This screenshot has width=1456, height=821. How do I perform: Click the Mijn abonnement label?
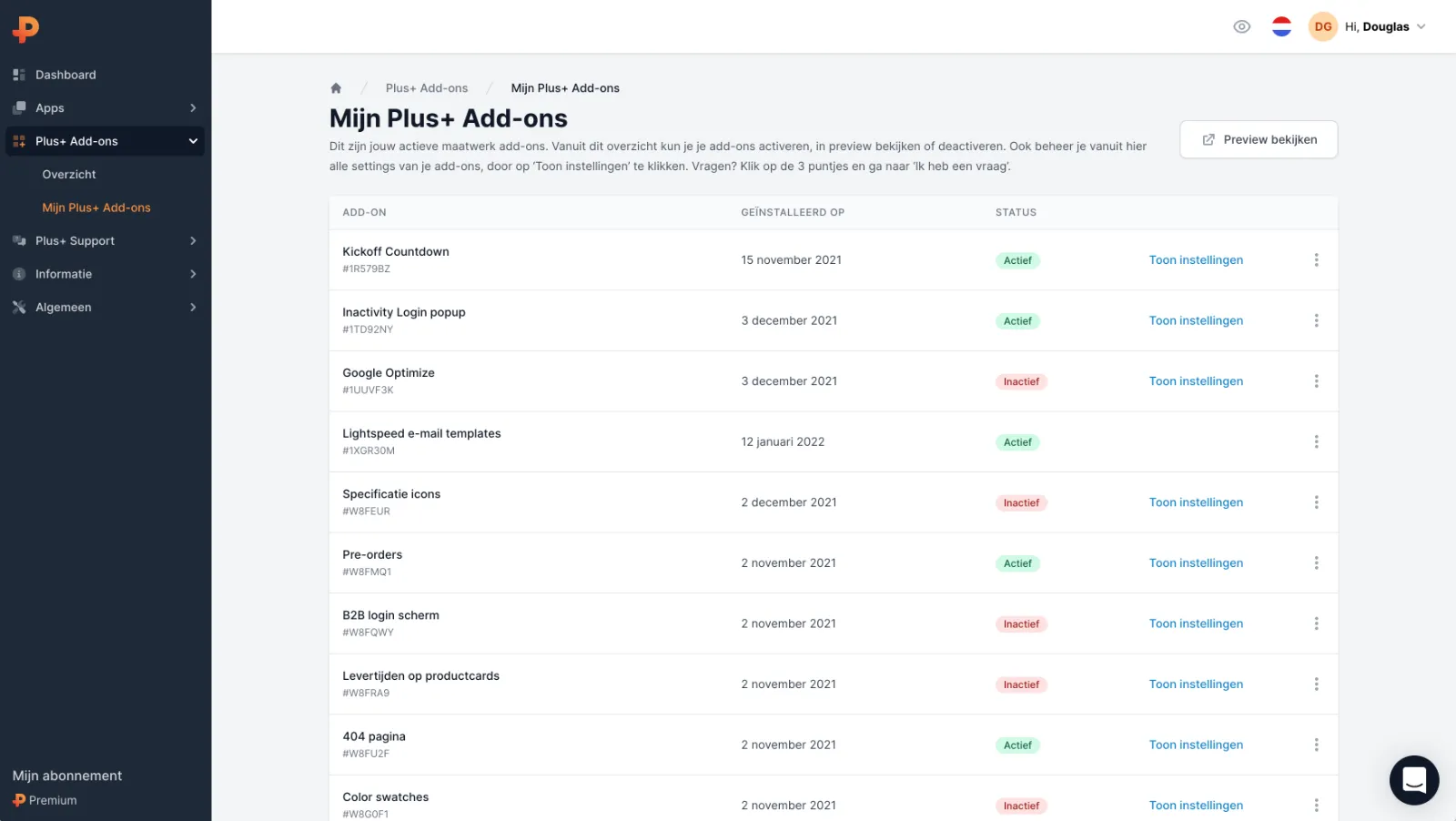tap(67, 775)
